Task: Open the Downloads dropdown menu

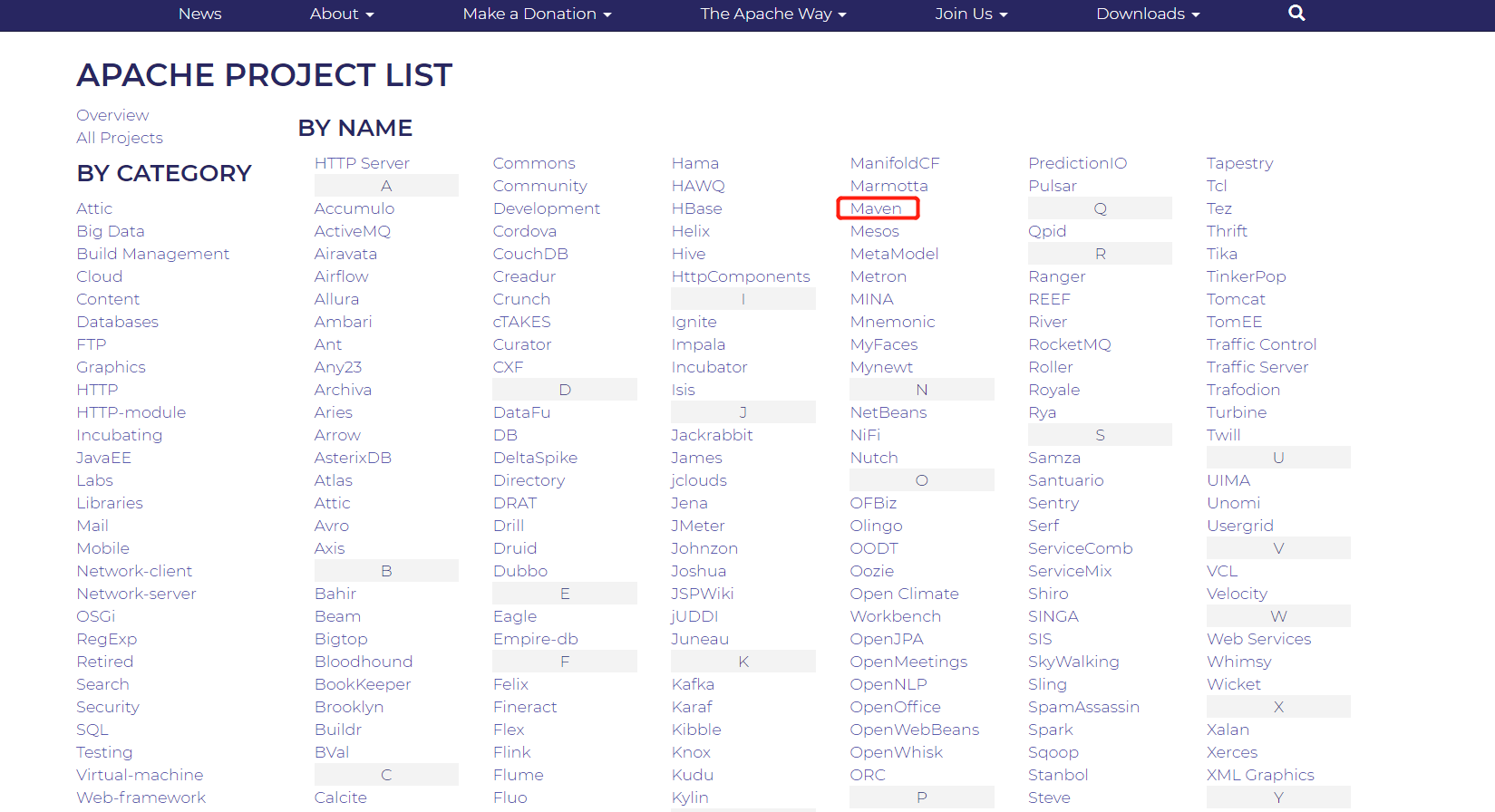Action: point(1148,14)
